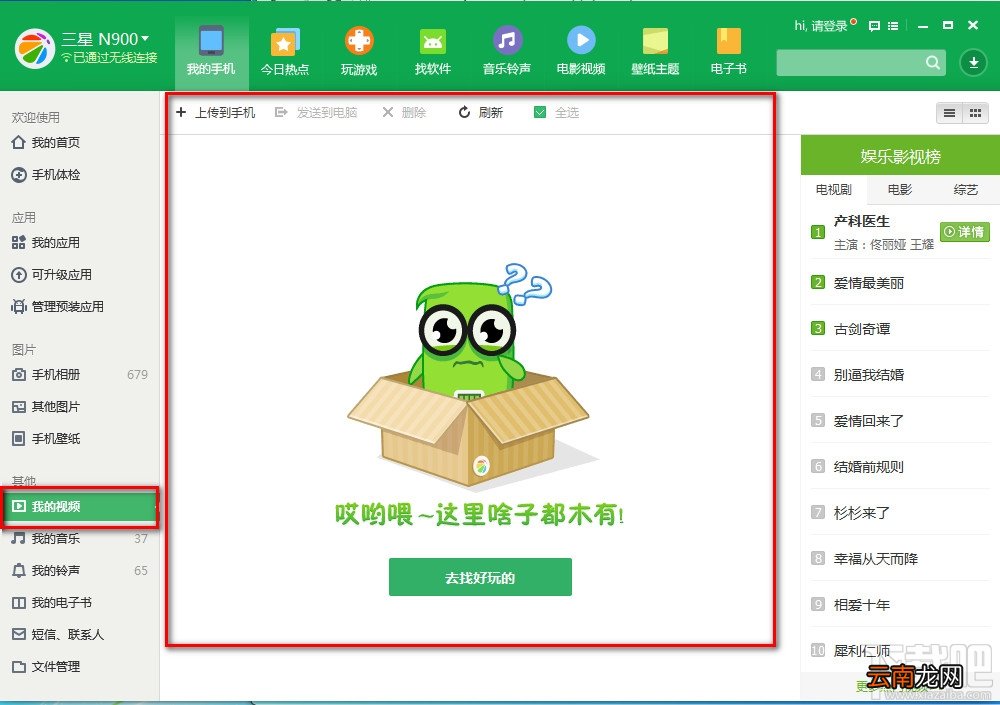
Task: Open the 我的手机 phone tab
Action: tap(211, 53)
